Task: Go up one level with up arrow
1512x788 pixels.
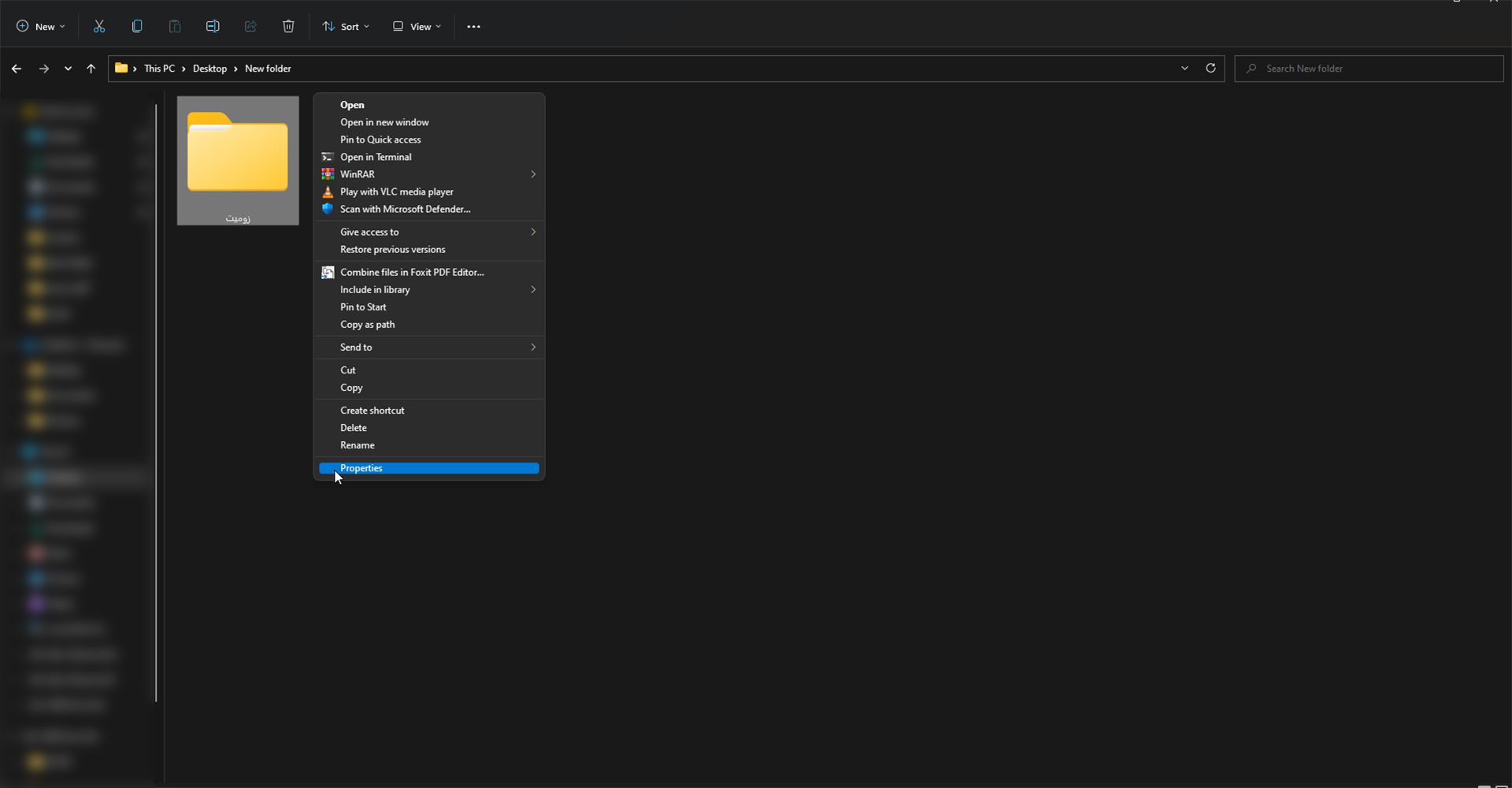Action: [91, 69]
